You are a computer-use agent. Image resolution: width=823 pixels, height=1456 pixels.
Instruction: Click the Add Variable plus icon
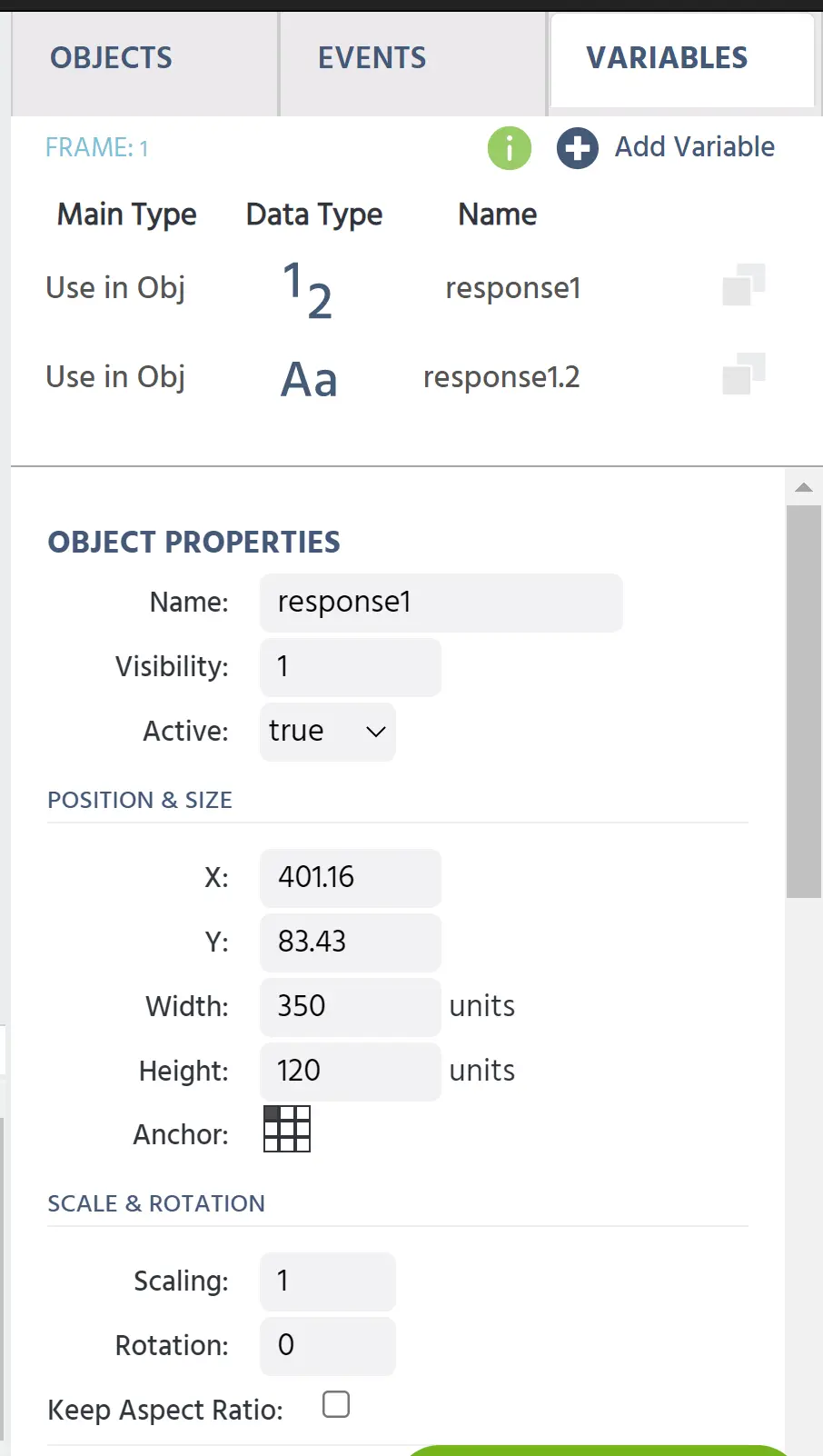pyautogui.click(x=577, y=148)
